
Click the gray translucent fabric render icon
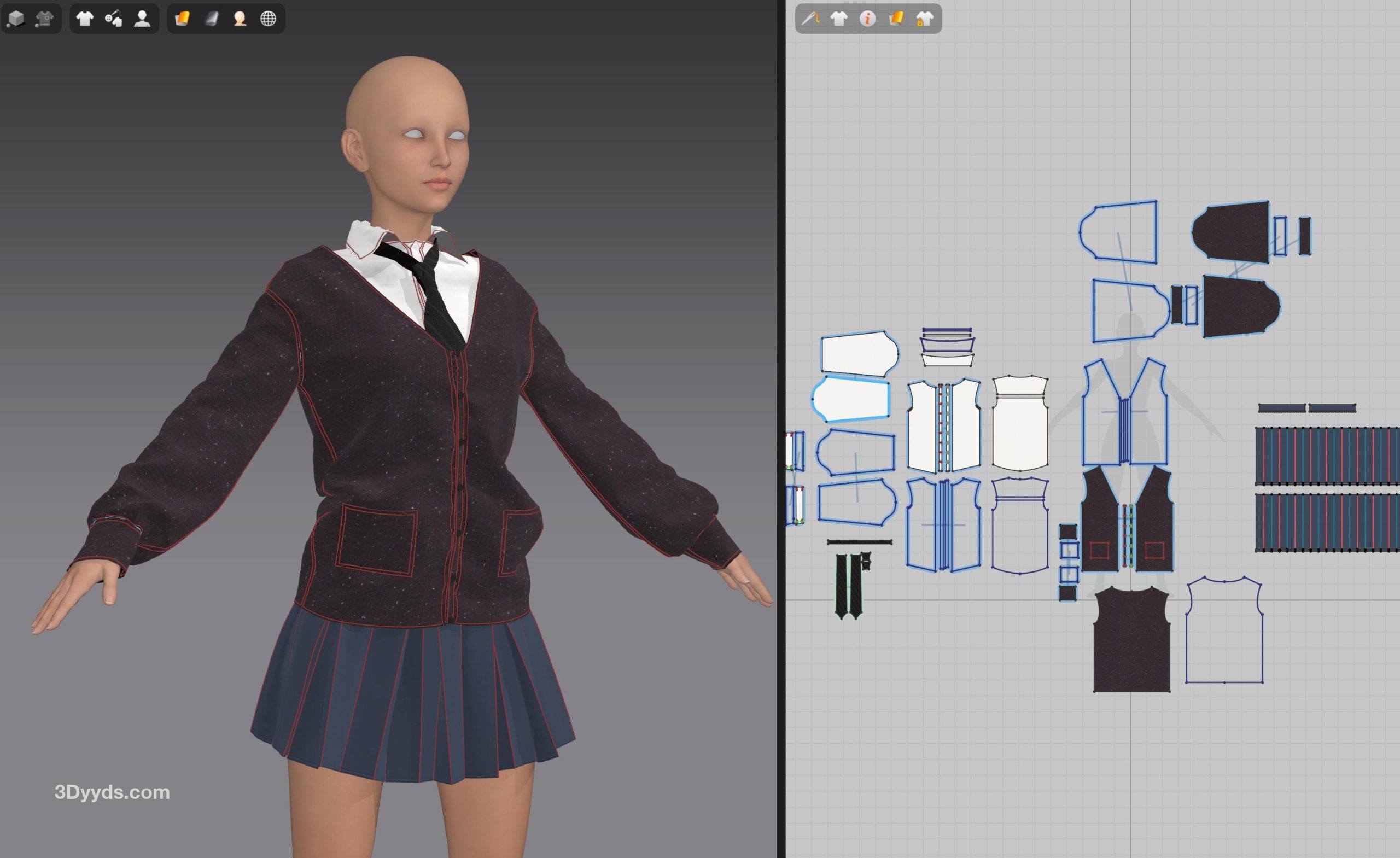(x=211, y=19)
